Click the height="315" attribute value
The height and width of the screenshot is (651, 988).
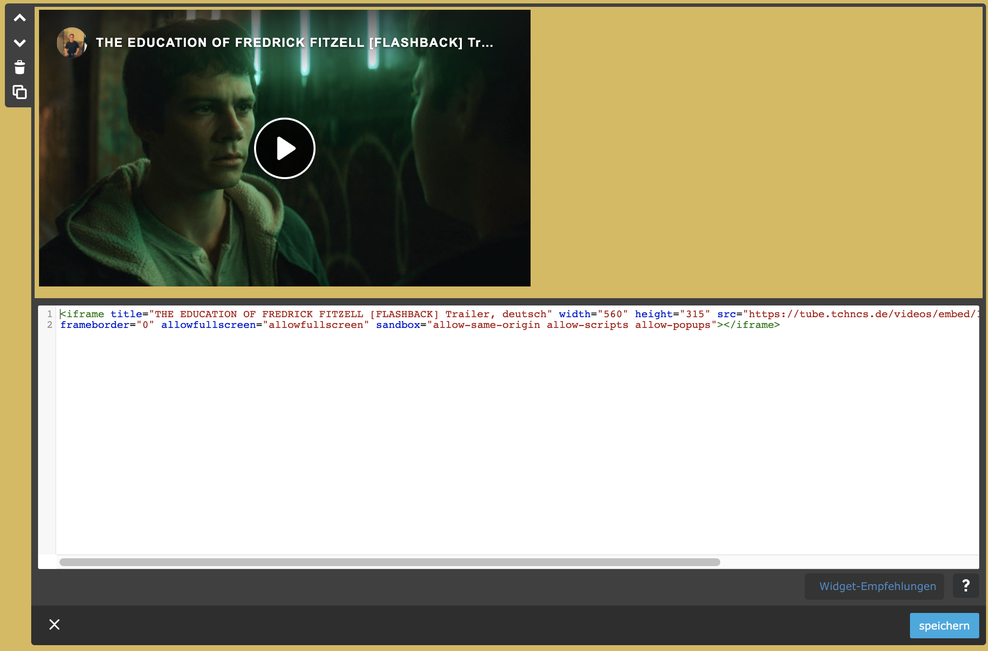point(694,314)
